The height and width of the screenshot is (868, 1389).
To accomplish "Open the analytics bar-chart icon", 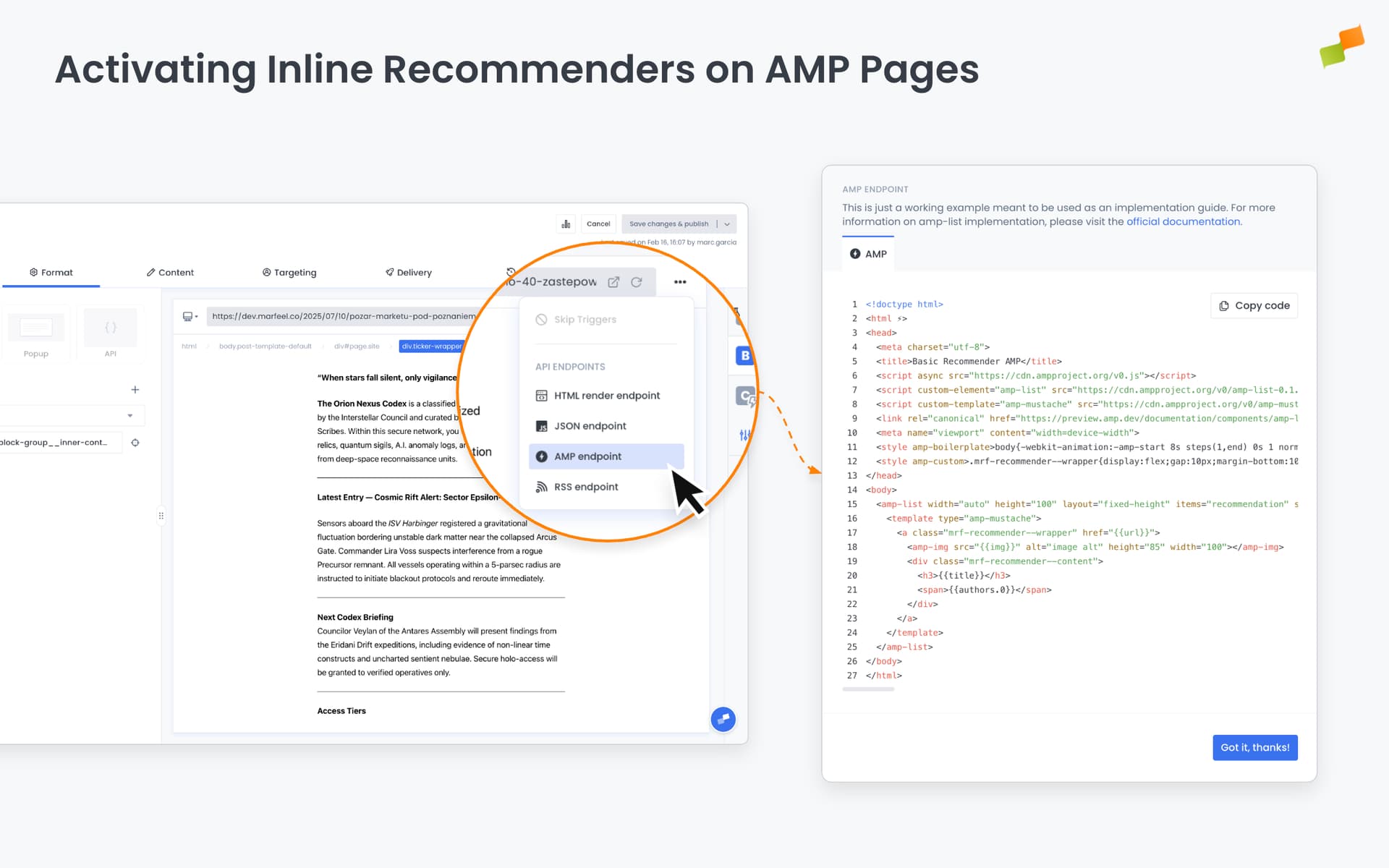I will (565, 224).
